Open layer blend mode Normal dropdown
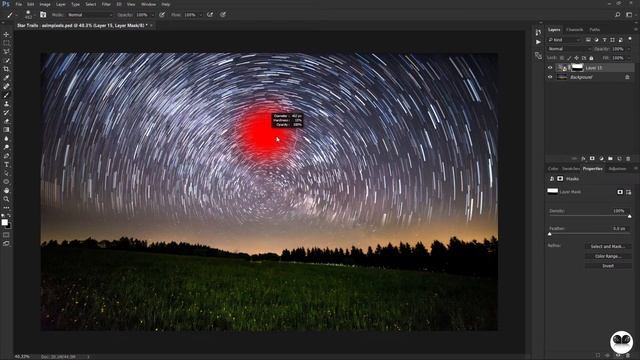 pyautogui.click(x=569, y=49)
